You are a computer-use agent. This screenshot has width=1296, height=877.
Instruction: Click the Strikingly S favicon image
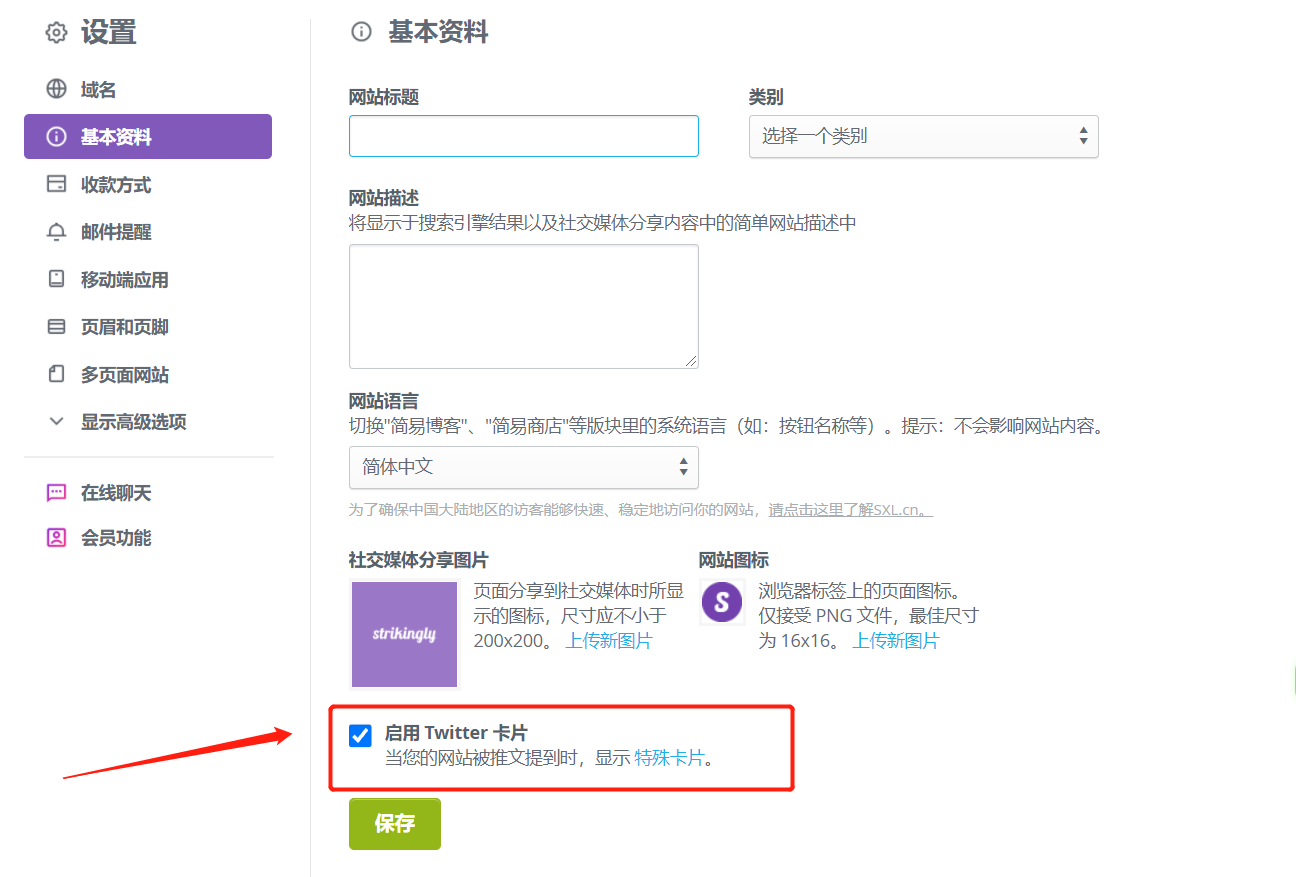[722, 603]
